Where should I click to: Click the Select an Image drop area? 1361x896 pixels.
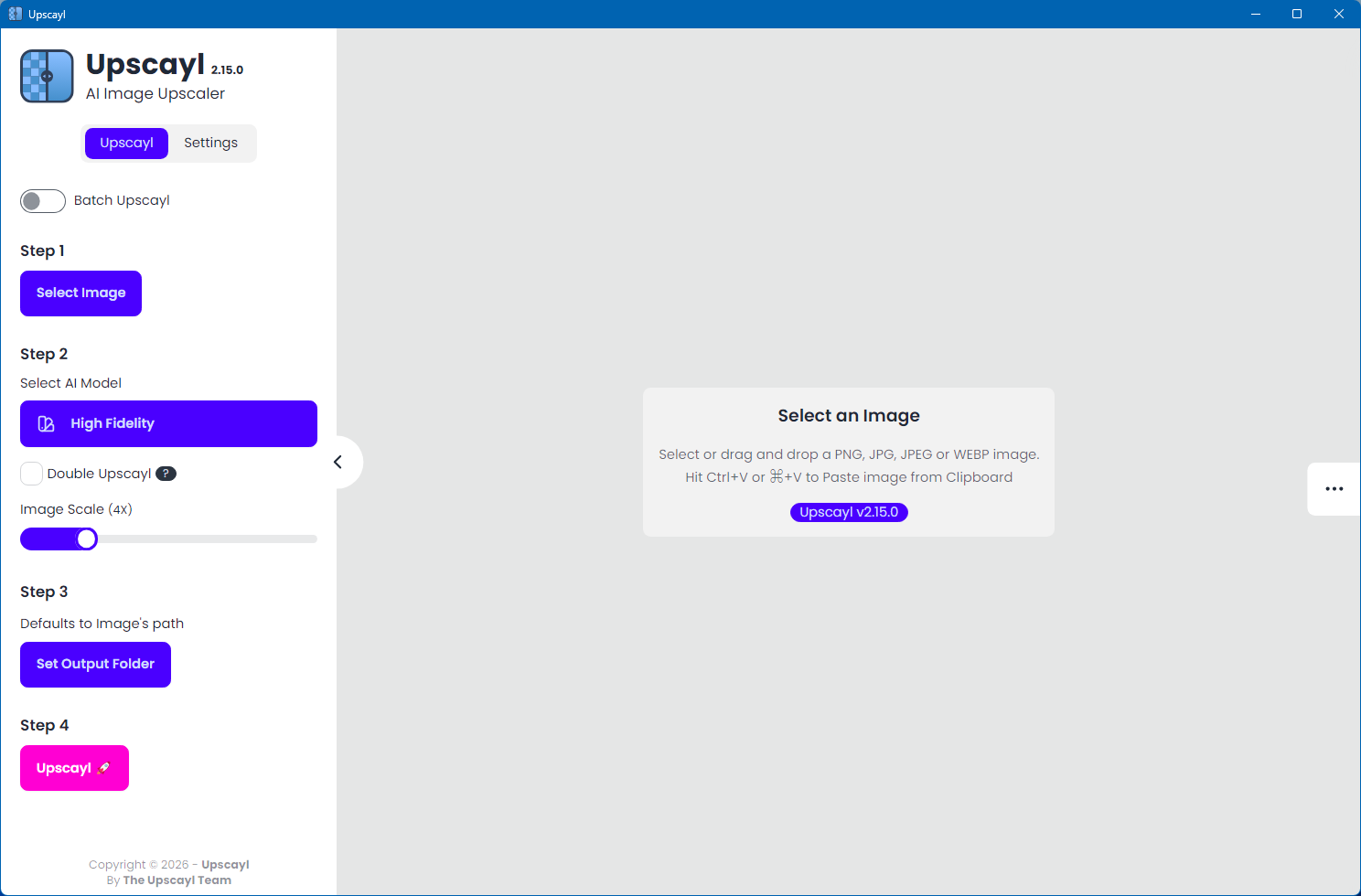click(849, 462)
